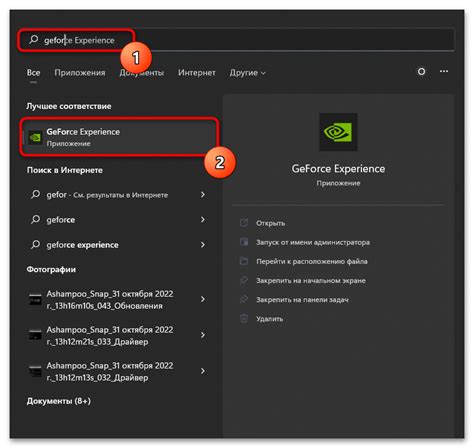This screenshot has height=448, width=474.
Task: Expand chevron for 13h12m21s_033_Драйвер photo
Action: (203, 335)
